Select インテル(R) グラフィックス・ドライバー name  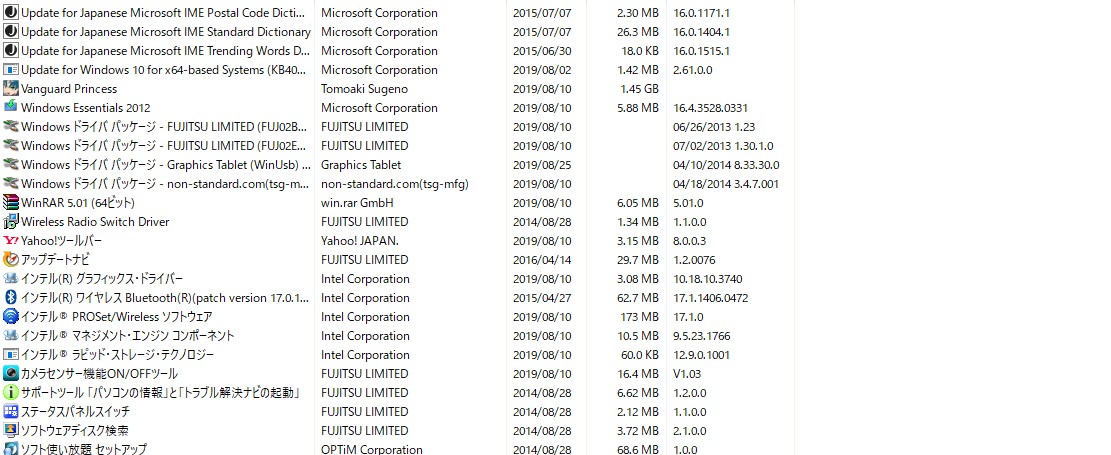[x=102, y=279]
